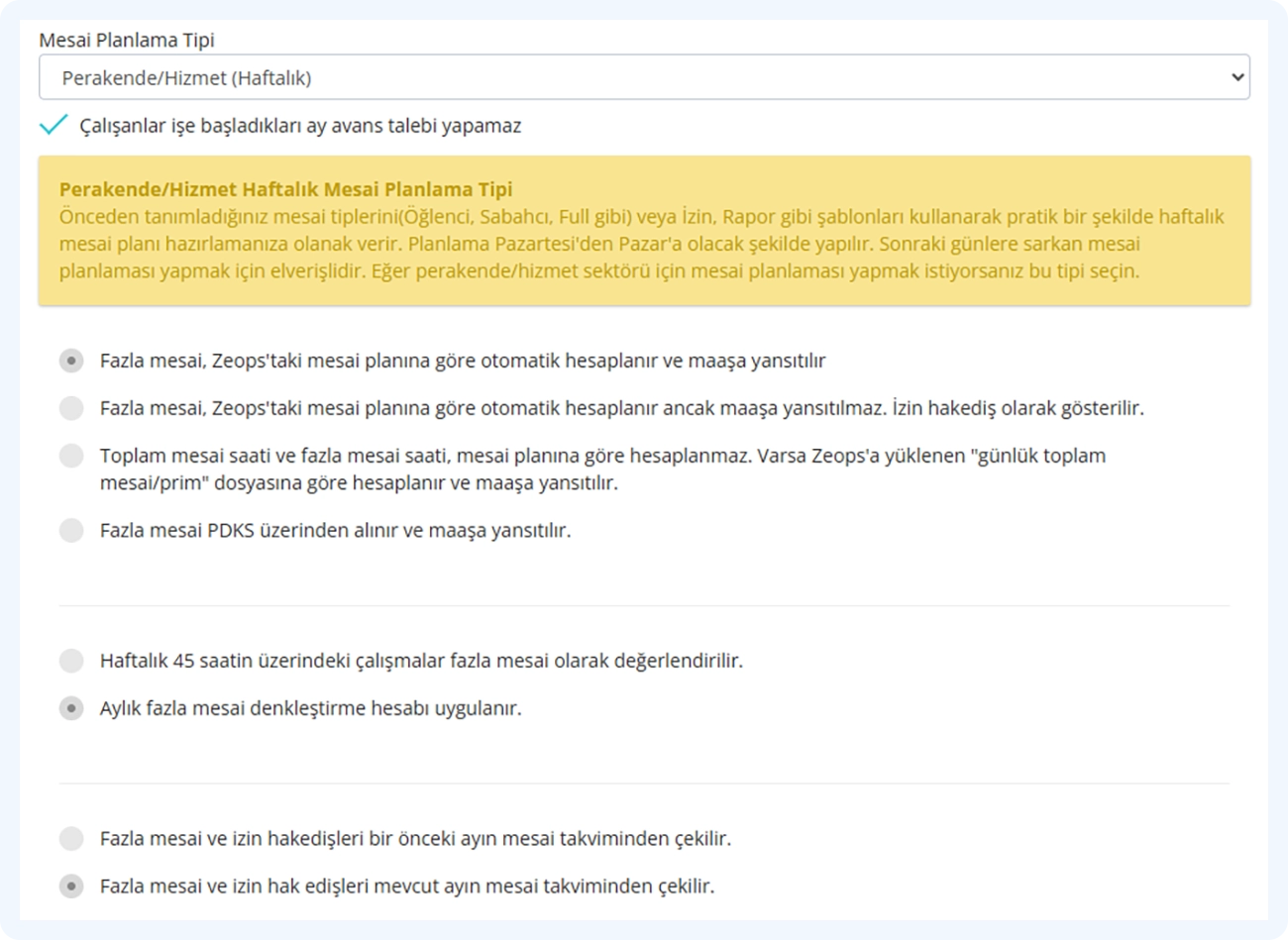Select 'bir önceki ayın mesai takviminden' radio
Viewport: 1288px width, 940px height.
71,839
